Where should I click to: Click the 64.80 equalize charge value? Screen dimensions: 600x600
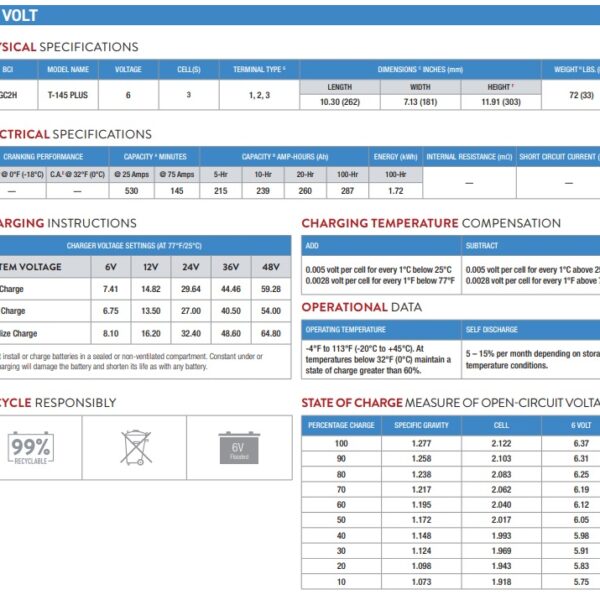(x=271, y=333)
